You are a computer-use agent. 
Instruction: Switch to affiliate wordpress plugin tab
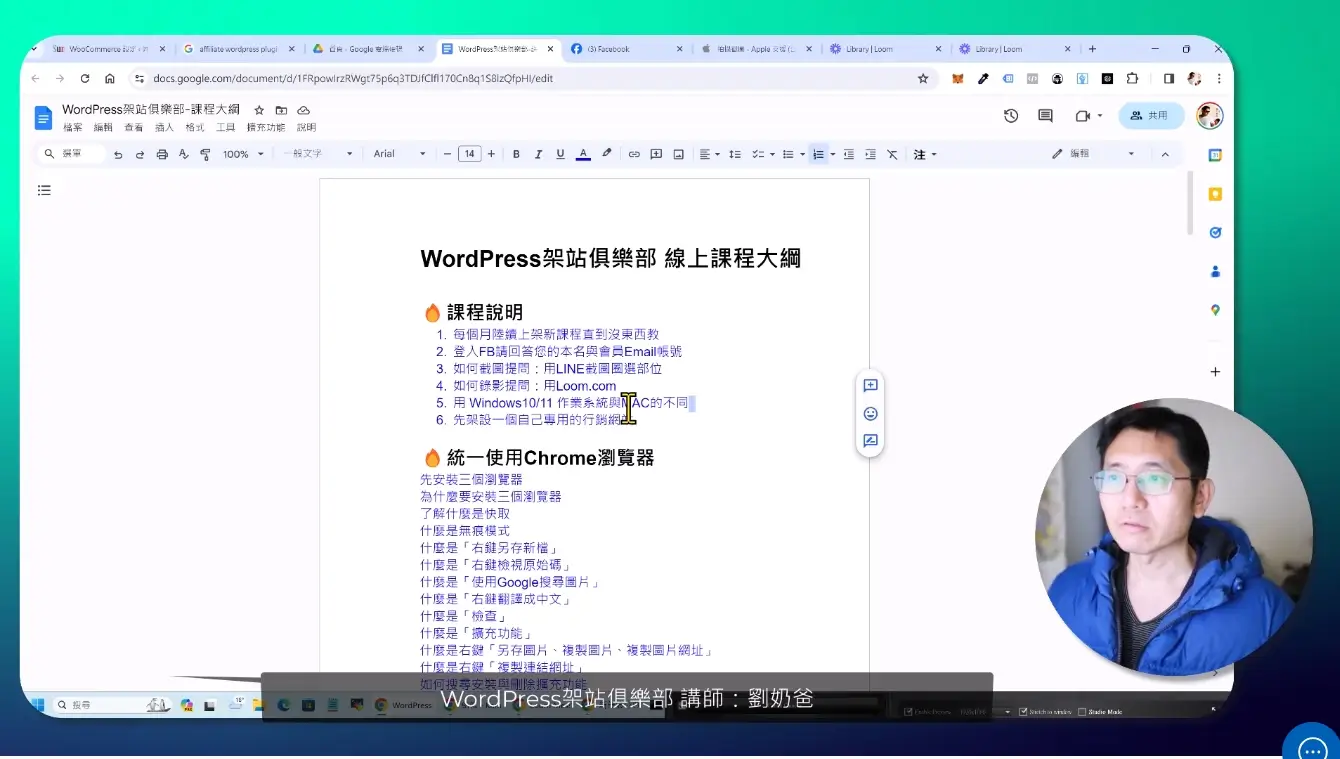click(x=240, y=49)
